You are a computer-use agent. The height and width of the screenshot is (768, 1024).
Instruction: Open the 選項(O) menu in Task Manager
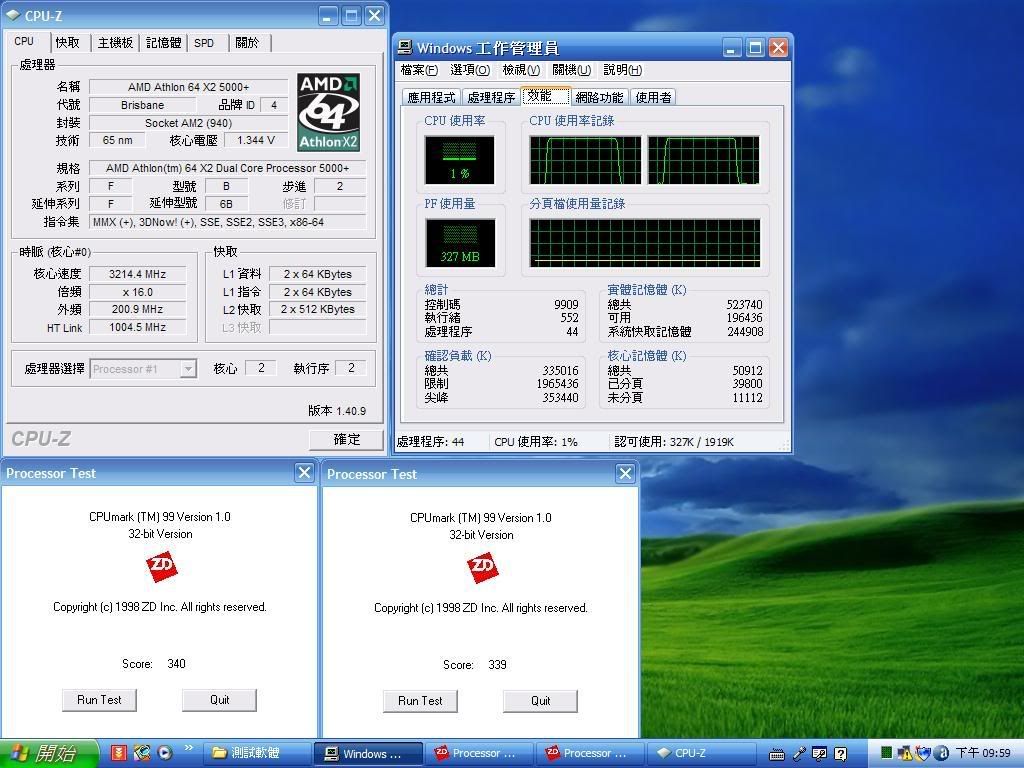470,70
